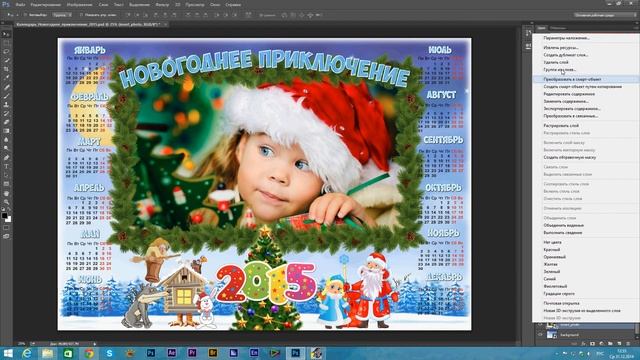Expand the status bar info arrow
Viewport: 640px width, 360px height.
coord(95,344)
